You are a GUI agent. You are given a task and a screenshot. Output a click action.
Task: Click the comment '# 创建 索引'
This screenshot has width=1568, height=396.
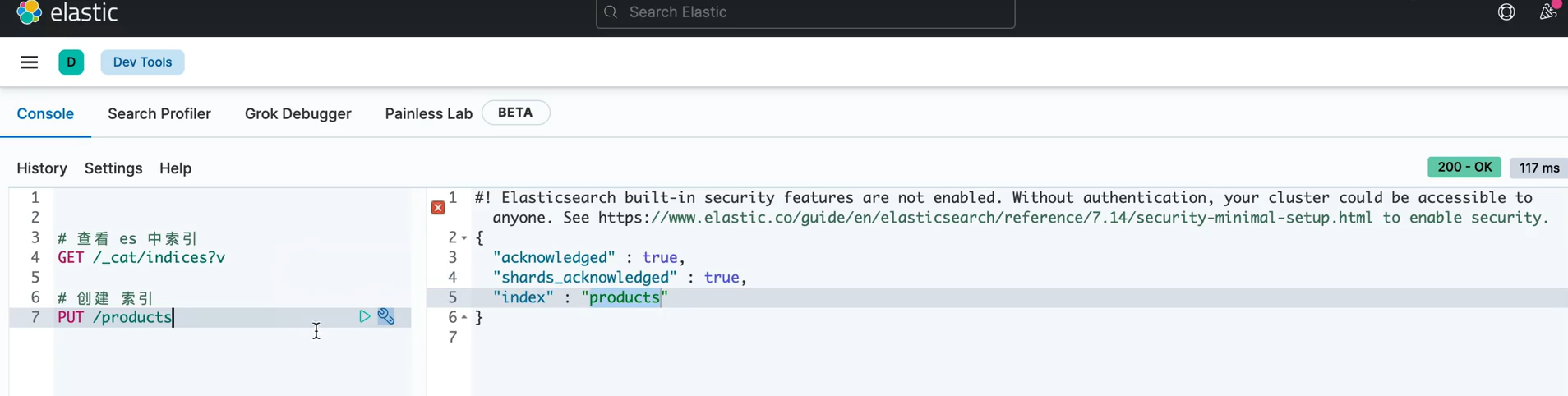105,297
